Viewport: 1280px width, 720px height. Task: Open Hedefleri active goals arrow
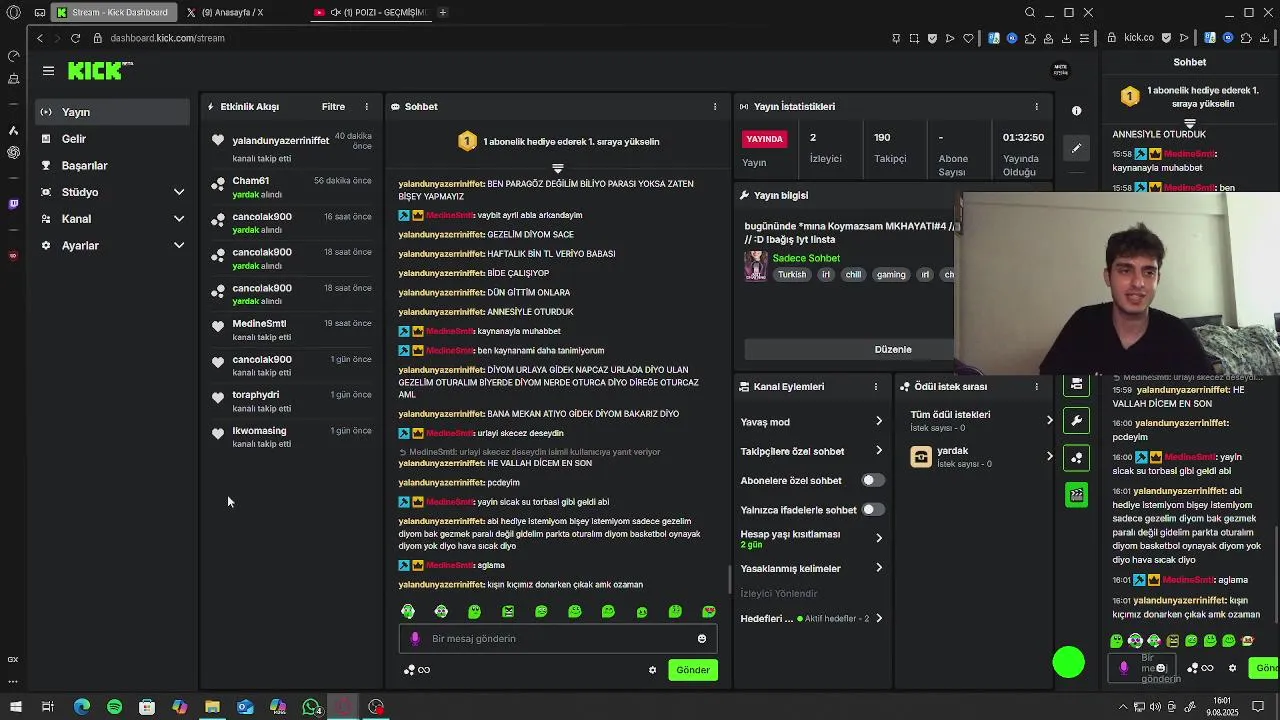pyautogui.click(x=879, y=619)
